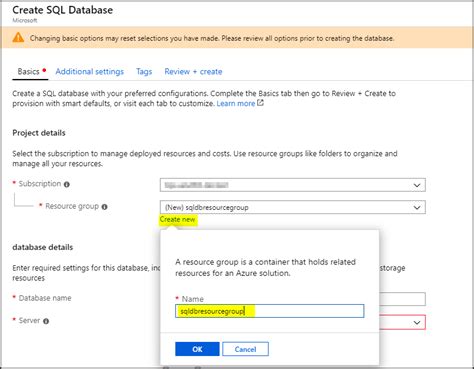Click the Project details heading
This screenshot has width=474, height=369.
[39, 133]
